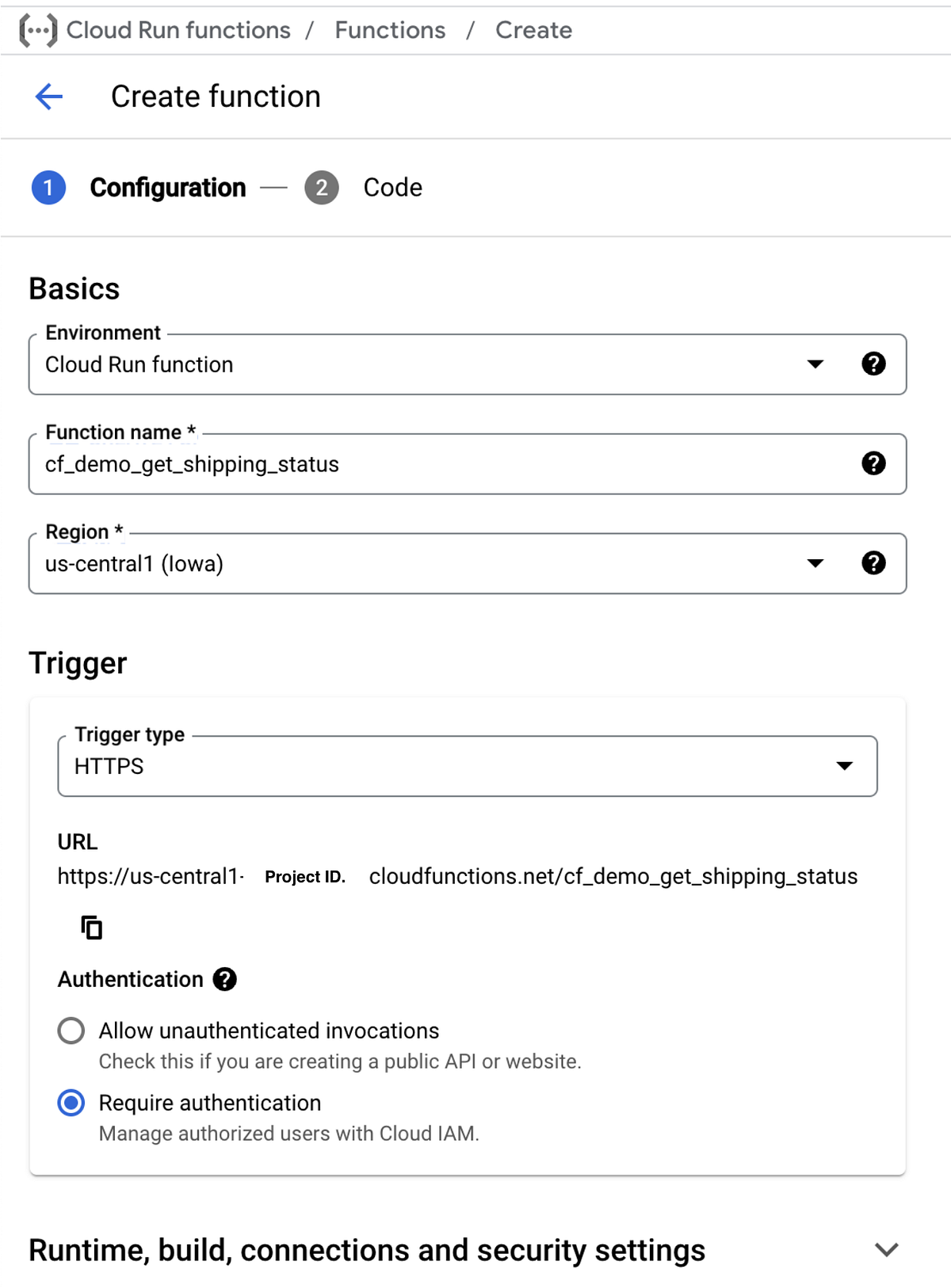The image size is (951, 1288).
Task: Open the Functions breadcrumb link
Action: click(390, 30)
